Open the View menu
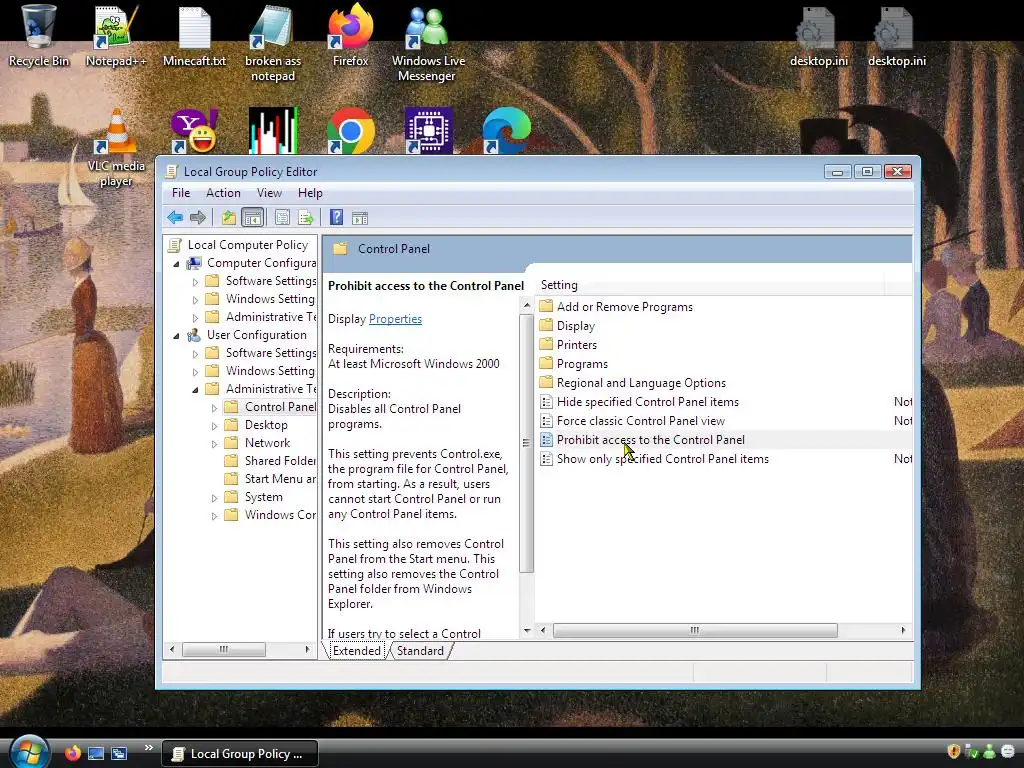The height and width of the screenshot is (768, 1024). tap(269, 193)
